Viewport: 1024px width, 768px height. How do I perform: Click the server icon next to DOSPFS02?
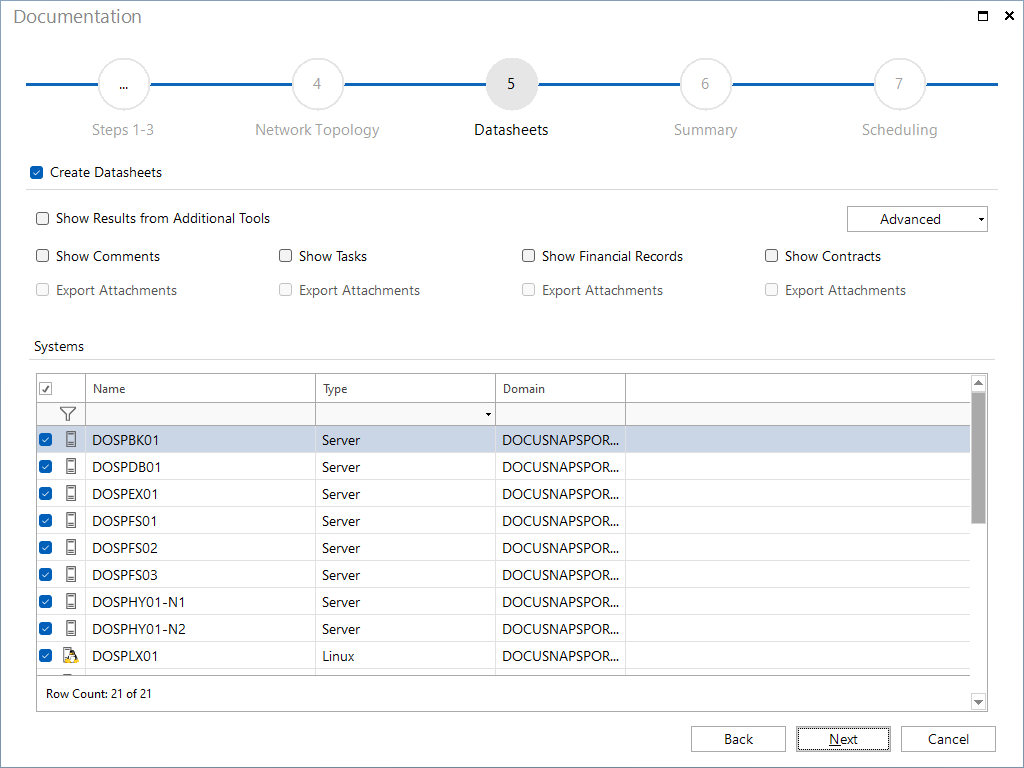pyautogui.click(x=71, y=547)
